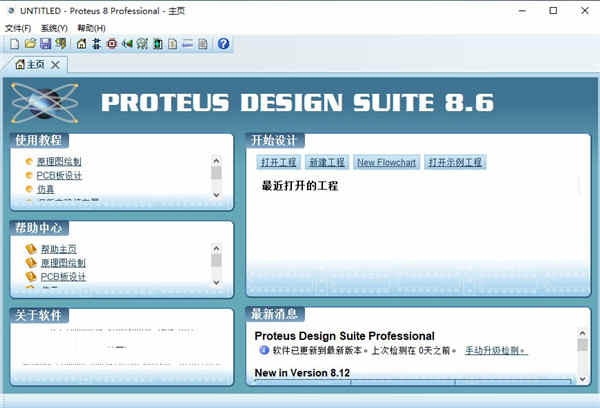Click the up arrow in the 使用教程 scrollbar
The height and width of the screenshot is (408, 600).
coord(216,161)
